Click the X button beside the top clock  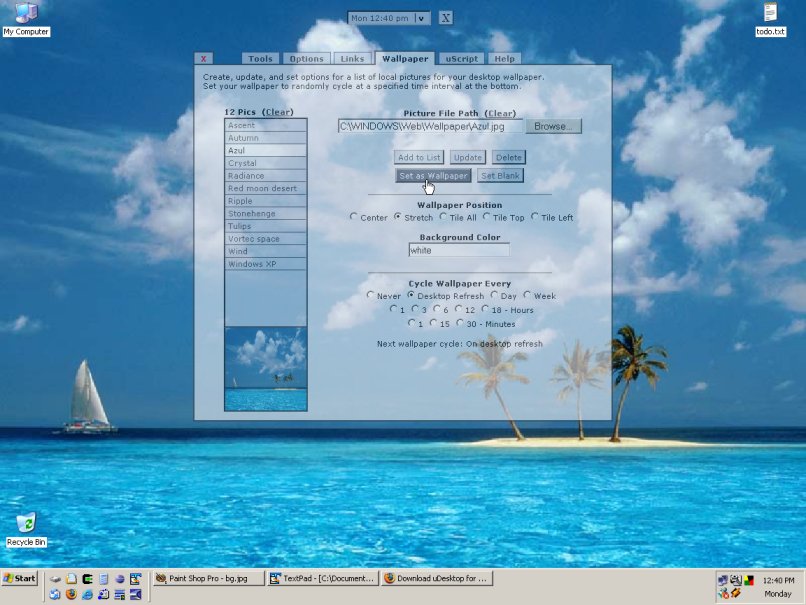(x=446, y=18)
